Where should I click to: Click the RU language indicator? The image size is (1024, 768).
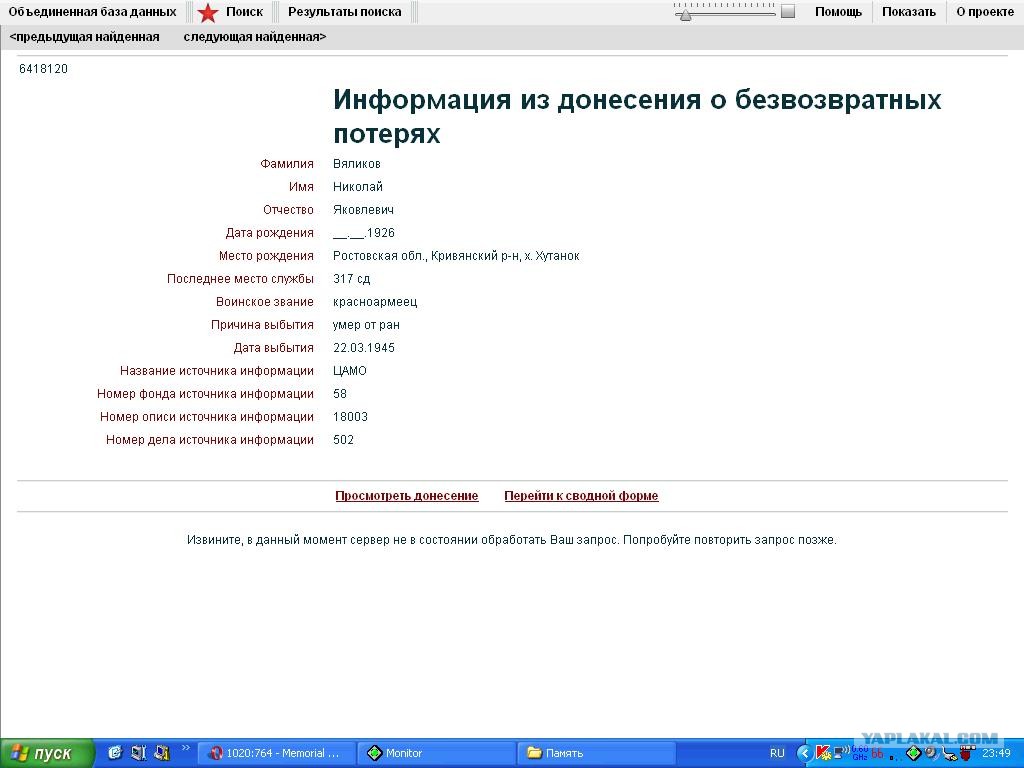click(777, 753)
